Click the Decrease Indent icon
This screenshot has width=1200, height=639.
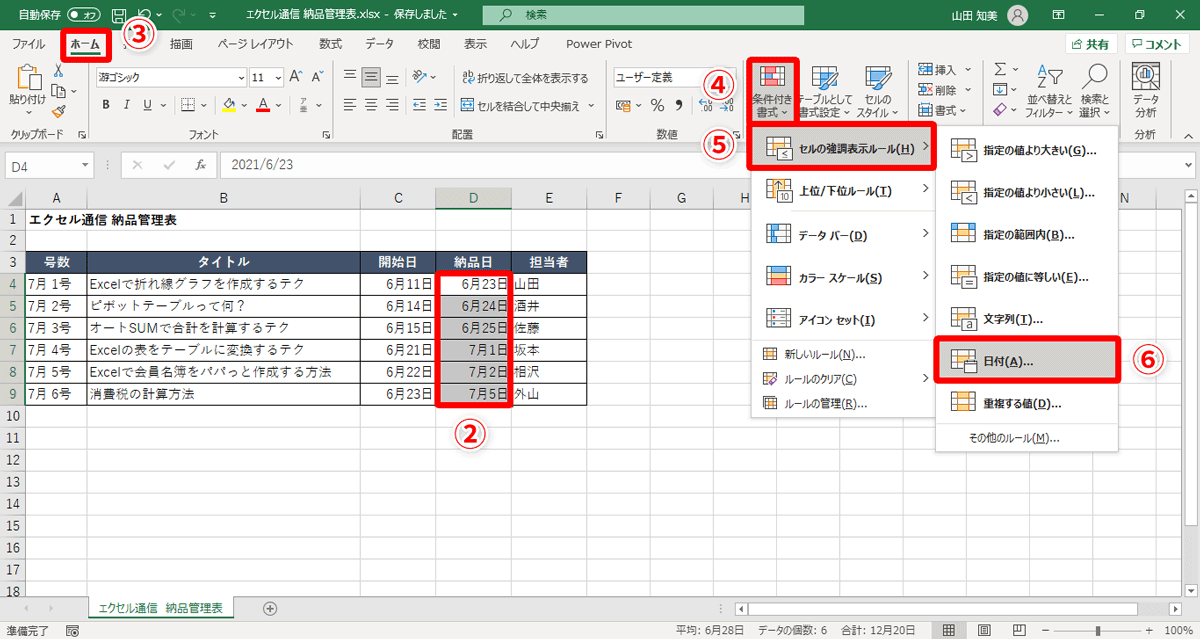point(419,105)
